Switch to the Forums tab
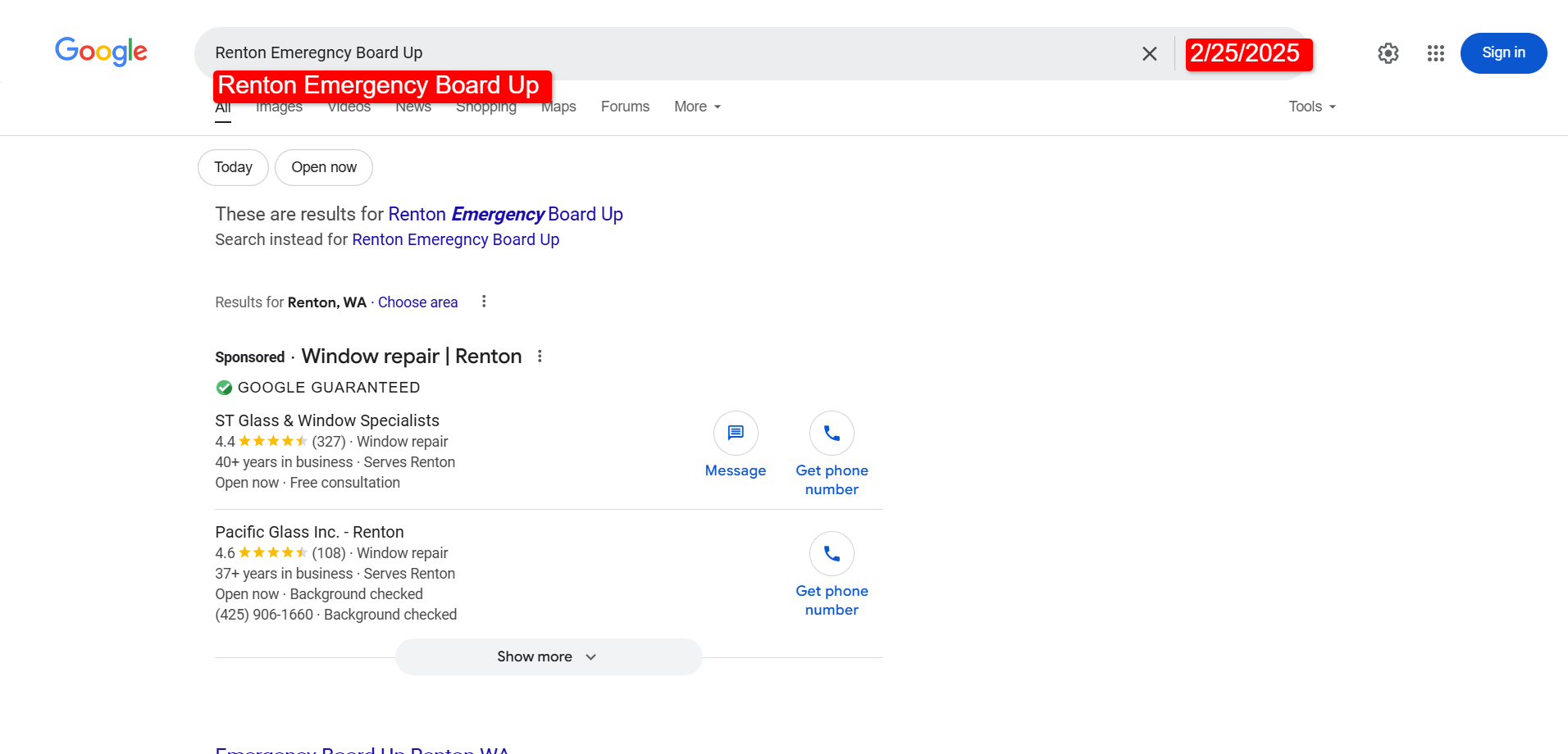Screen dimensions: 1568x754 [x=625, y=107]
